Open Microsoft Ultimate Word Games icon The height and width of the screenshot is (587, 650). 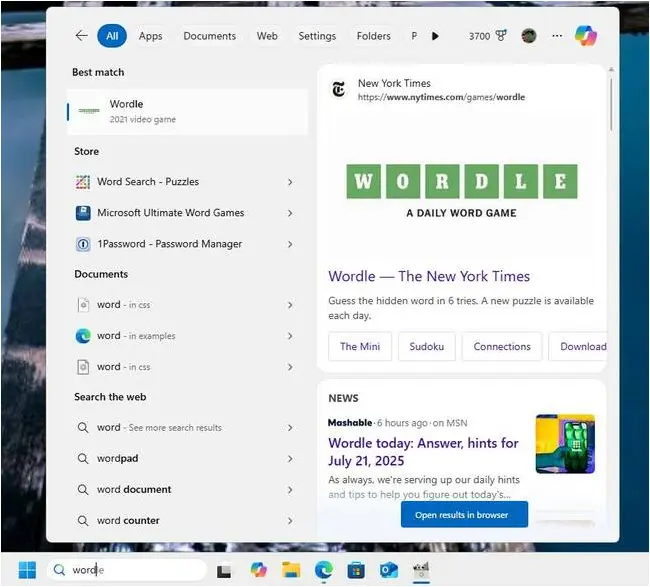pos(83,213)
